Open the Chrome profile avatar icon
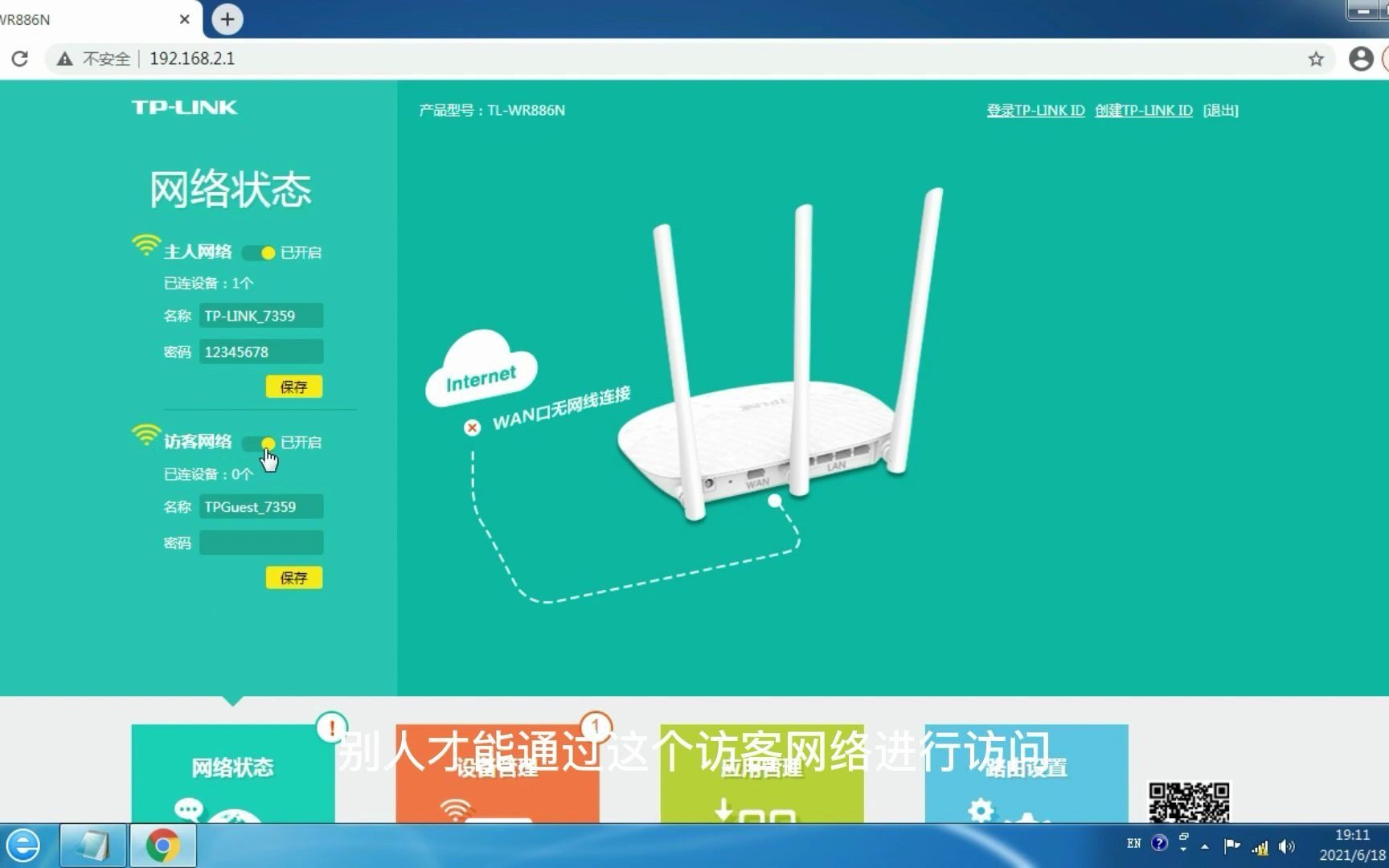The image size is (1389, 868). tap(1361, 59)
